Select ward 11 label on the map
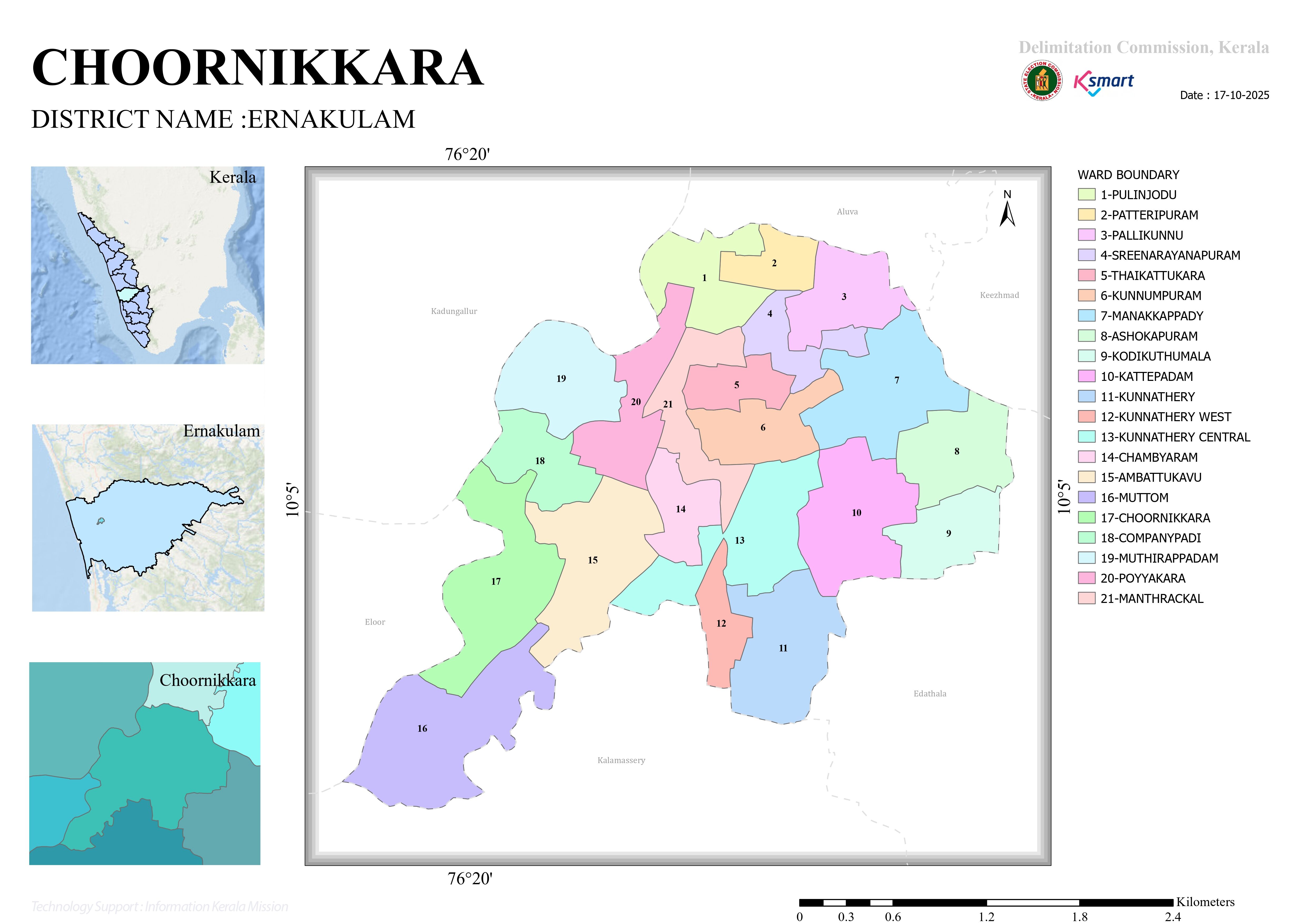Screen dimensions: 1307x924 point(783,648)
